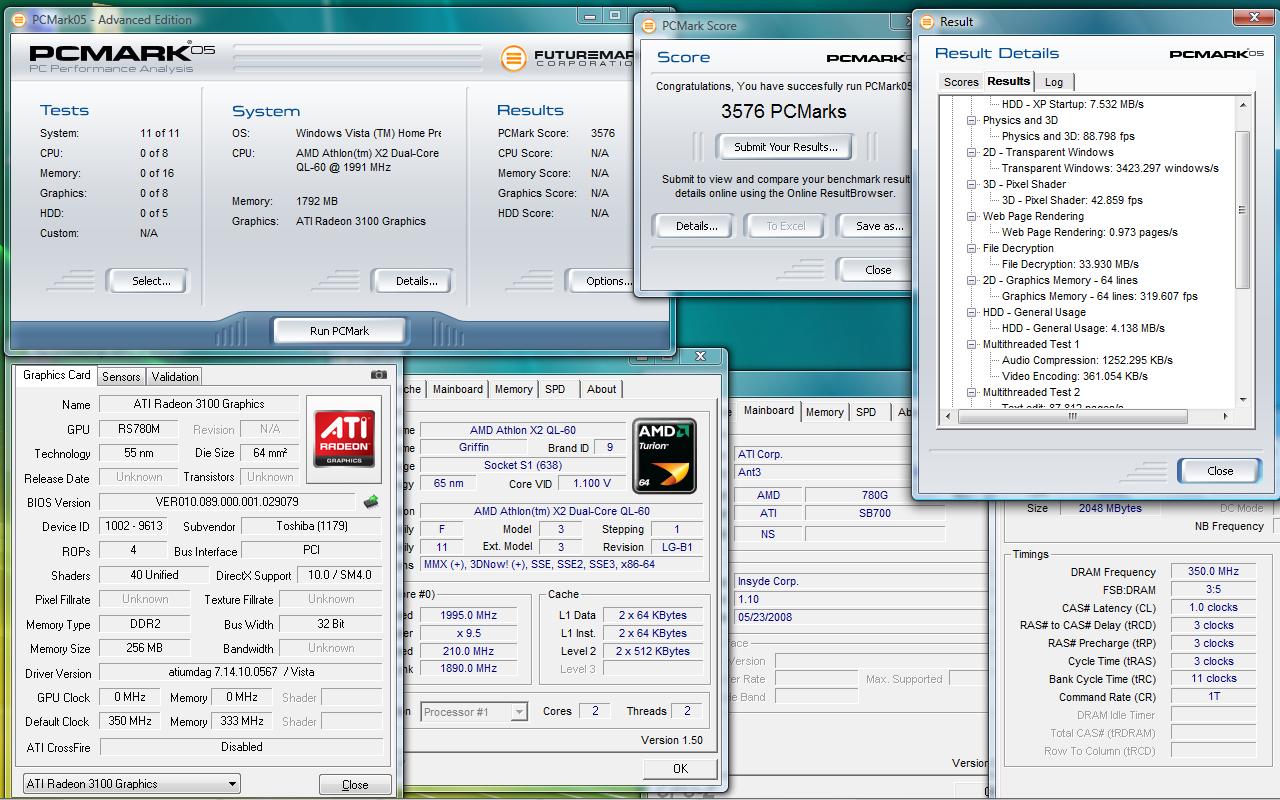Image resolution: width=1280 pixels, height=800 pixels.
Task: Click the ATI Radeon Graphics logo
Action: [x=345, y=437]
